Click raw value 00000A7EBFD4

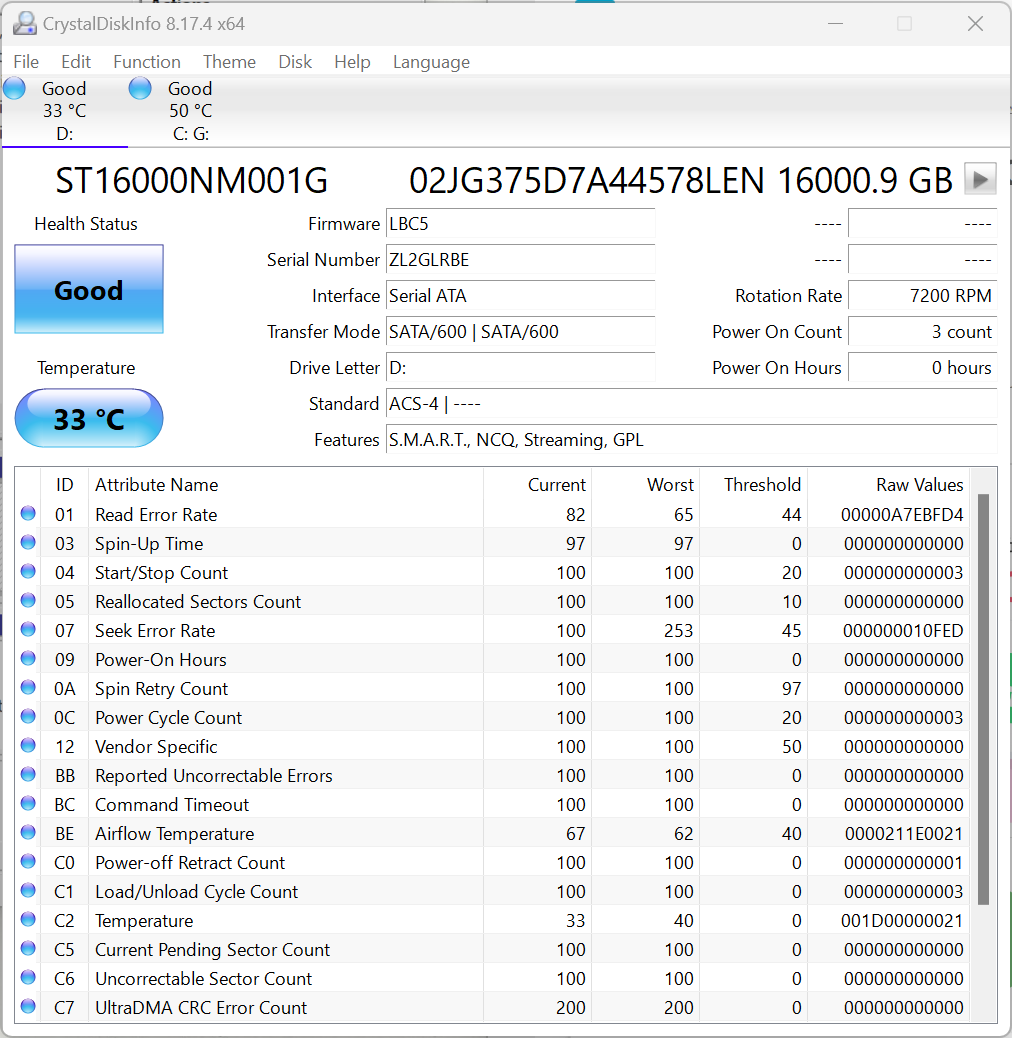pyautogui.click(x=901, y=514)
